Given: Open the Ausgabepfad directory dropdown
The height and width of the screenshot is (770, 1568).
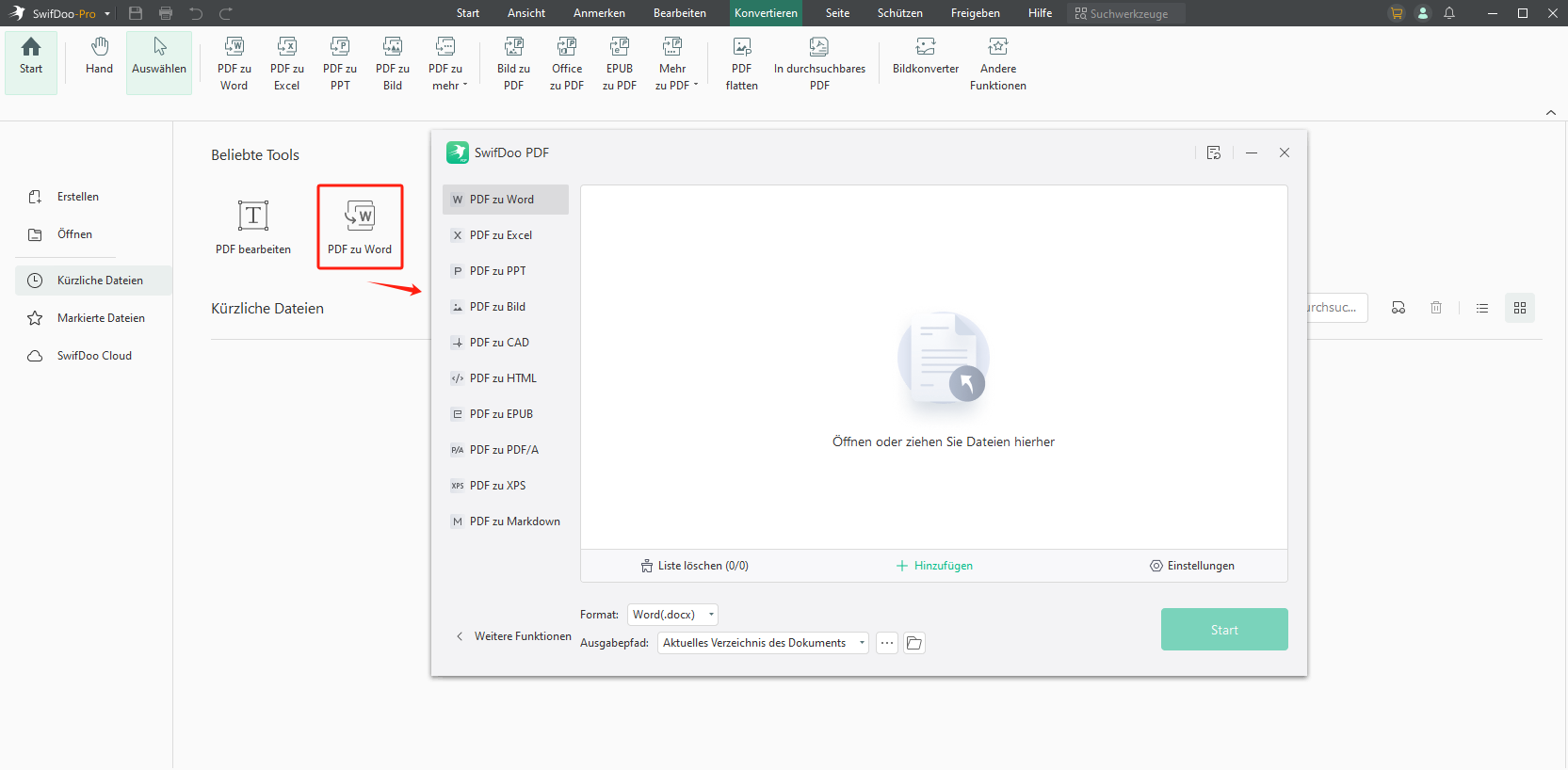Looking at the screenshot, I should pos(763,643).
